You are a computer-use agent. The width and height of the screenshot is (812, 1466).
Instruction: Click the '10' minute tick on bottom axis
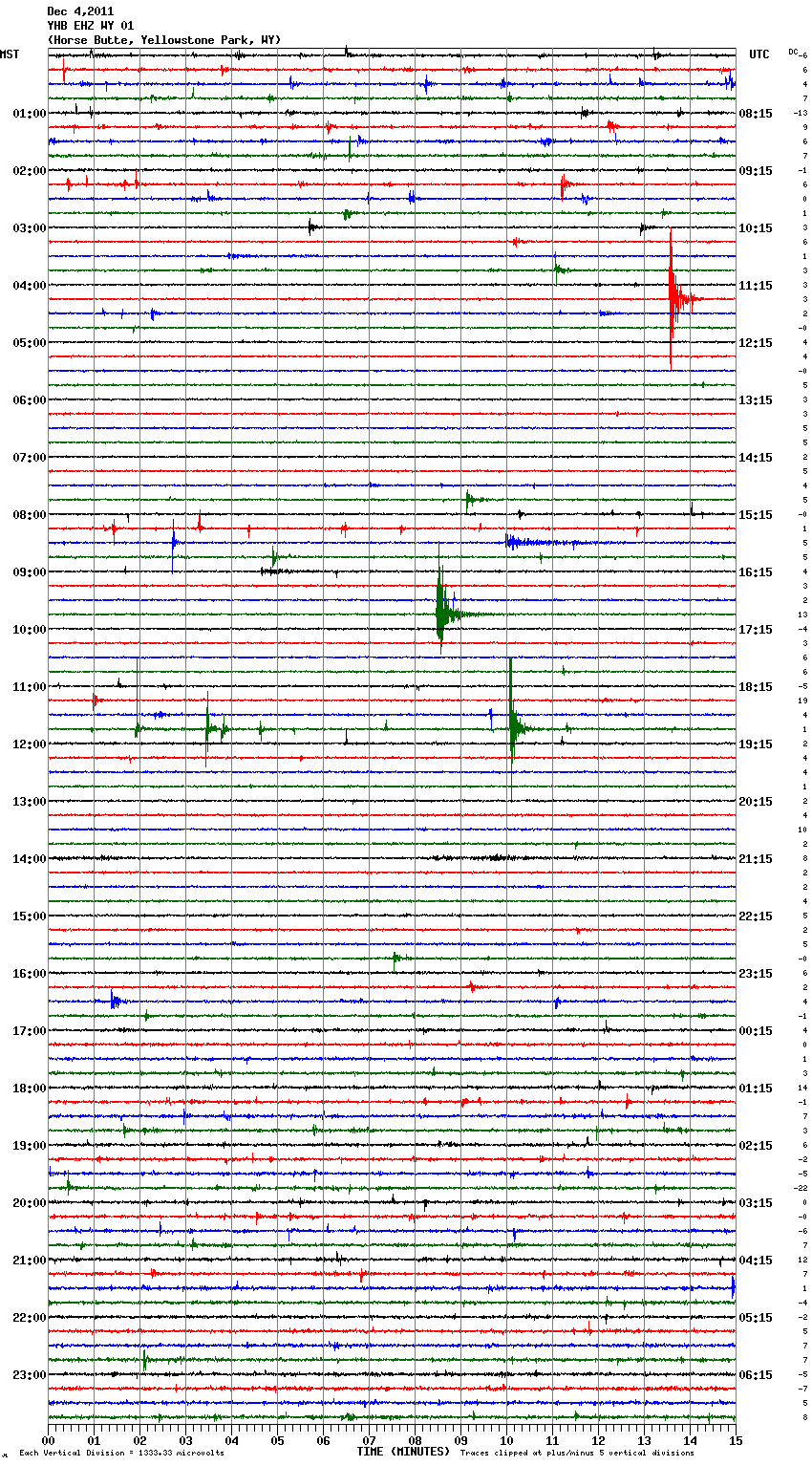(x=506, y=1440)
